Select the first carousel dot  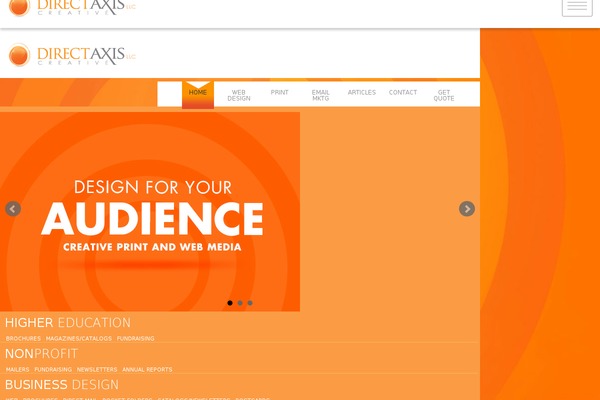(230, 303)
